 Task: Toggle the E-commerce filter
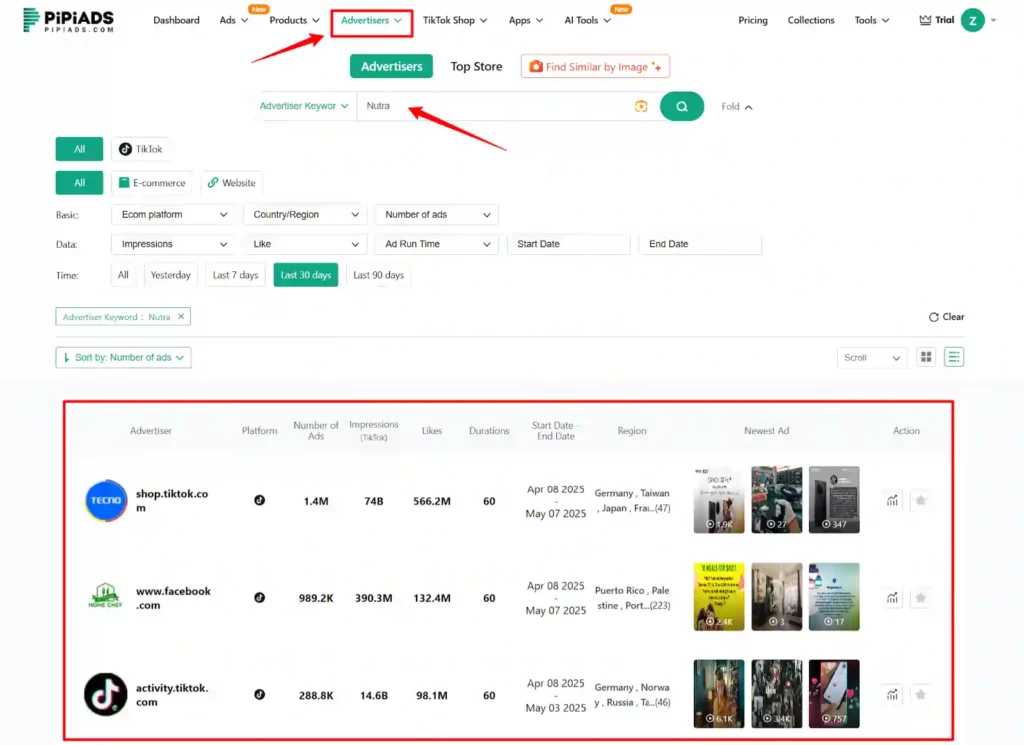pyautogui.click(x=151, y=182)
